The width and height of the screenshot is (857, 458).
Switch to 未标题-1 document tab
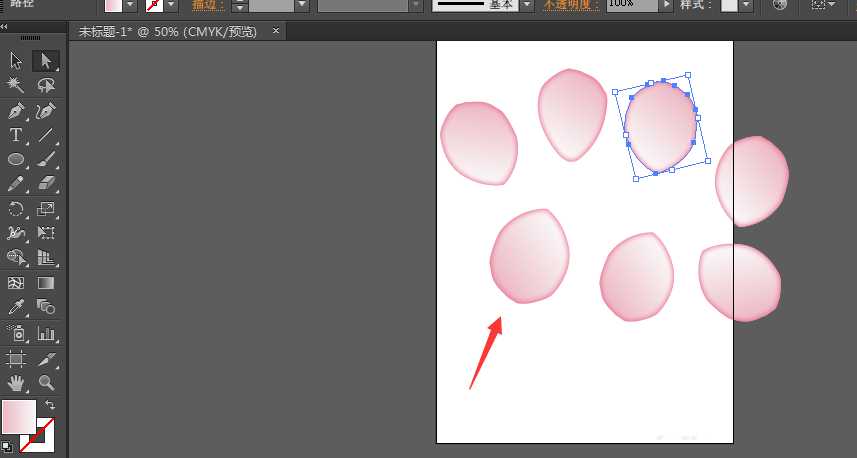pos(167,32)
